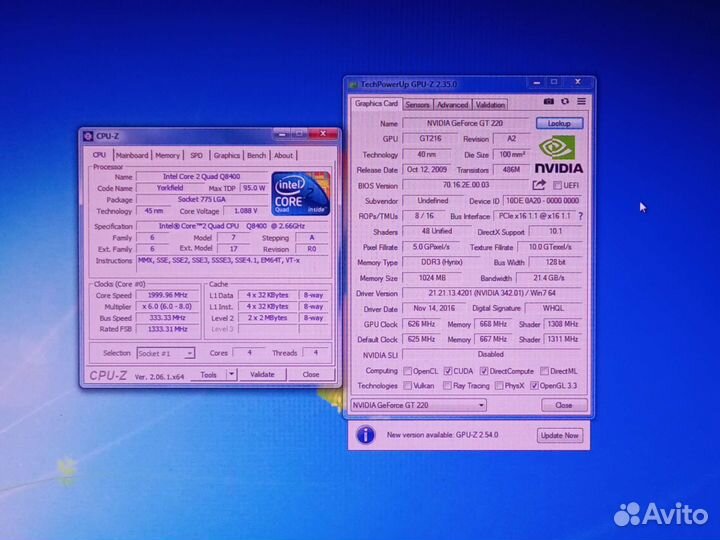720x540 pixels.
Task: Click the Validate button in CPU-Z
Action: pyautogui.click(x=262, y=374)
